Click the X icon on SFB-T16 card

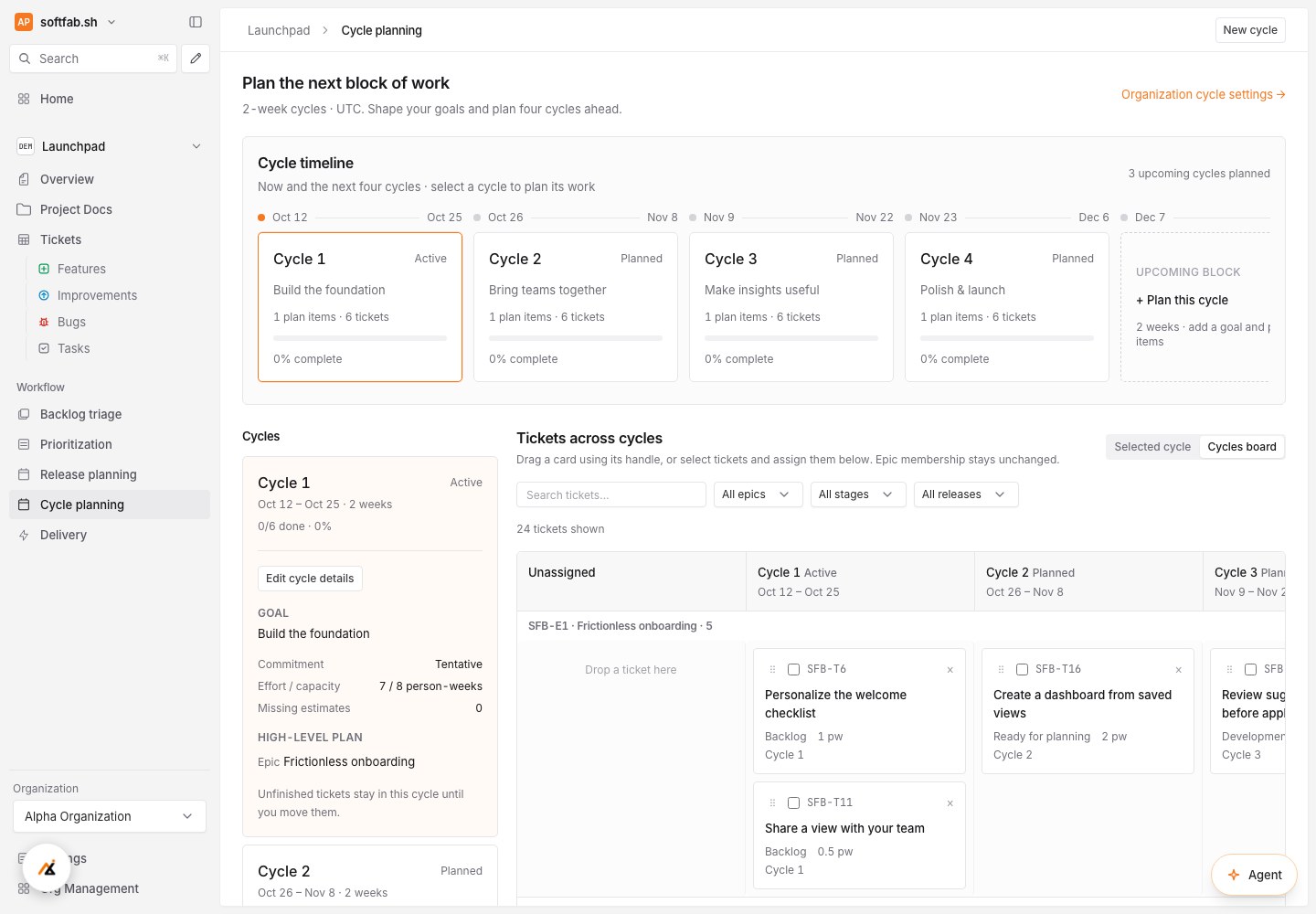pos(1179,670)
